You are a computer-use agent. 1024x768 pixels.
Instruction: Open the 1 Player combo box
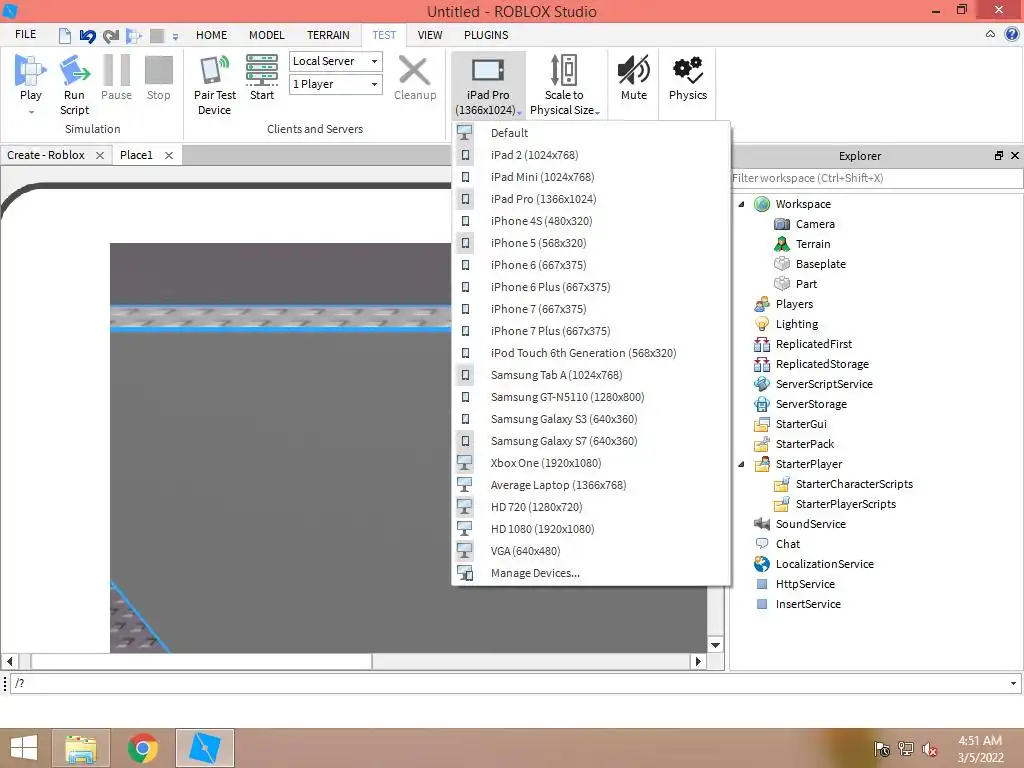pos(336,84)
